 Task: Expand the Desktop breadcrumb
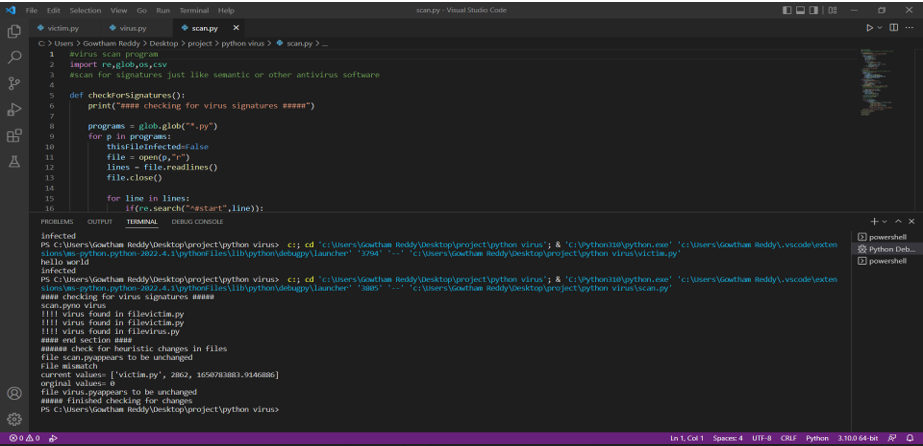(x=163, y=44)
